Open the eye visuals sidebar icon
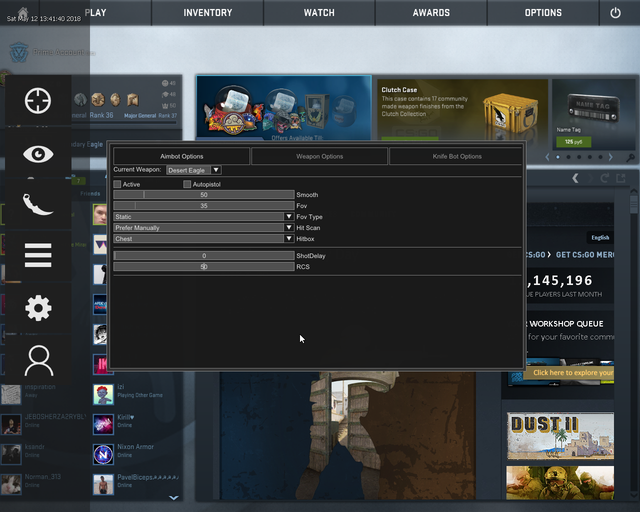 coord(38,154)
